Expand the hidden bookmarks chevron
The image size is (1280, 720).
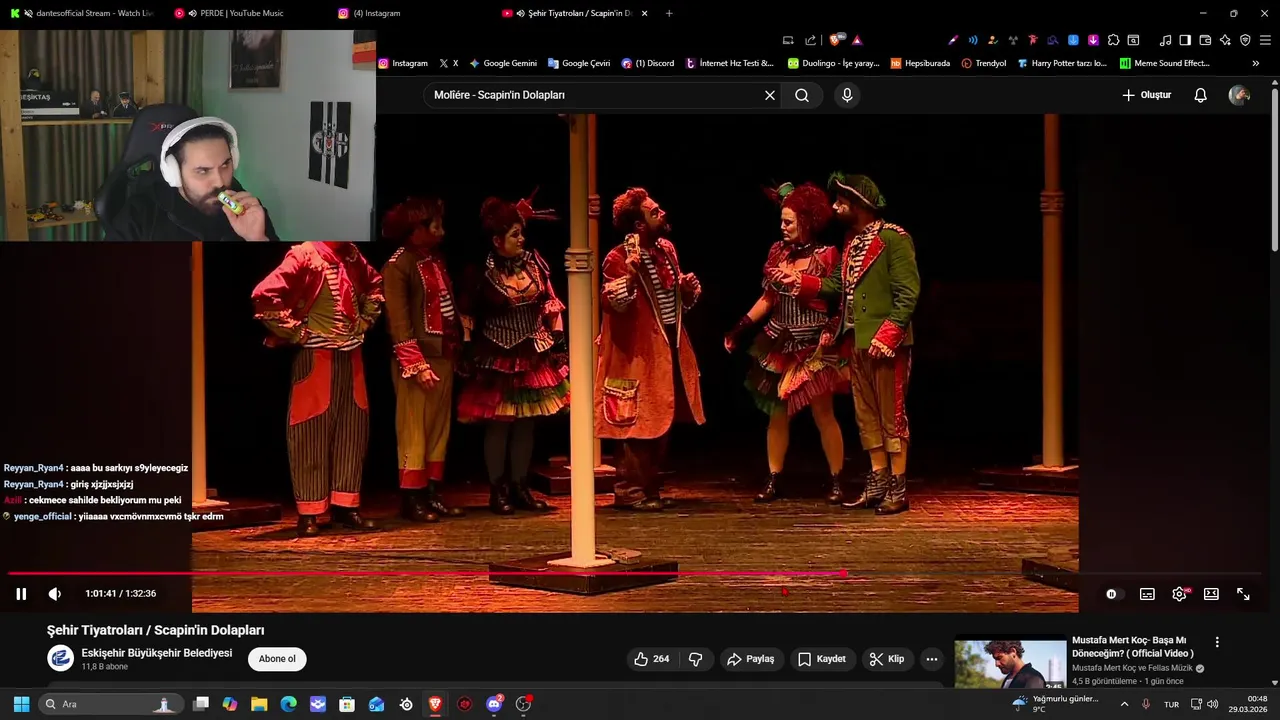click(x=1256, y=63)
